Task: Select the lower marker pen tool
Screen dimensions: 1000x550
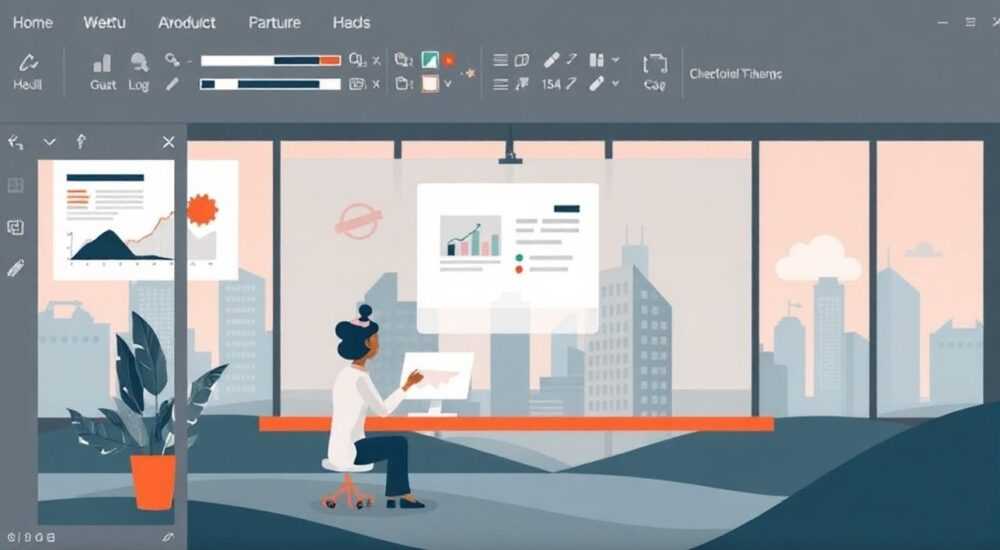Action: click(596, 84)
